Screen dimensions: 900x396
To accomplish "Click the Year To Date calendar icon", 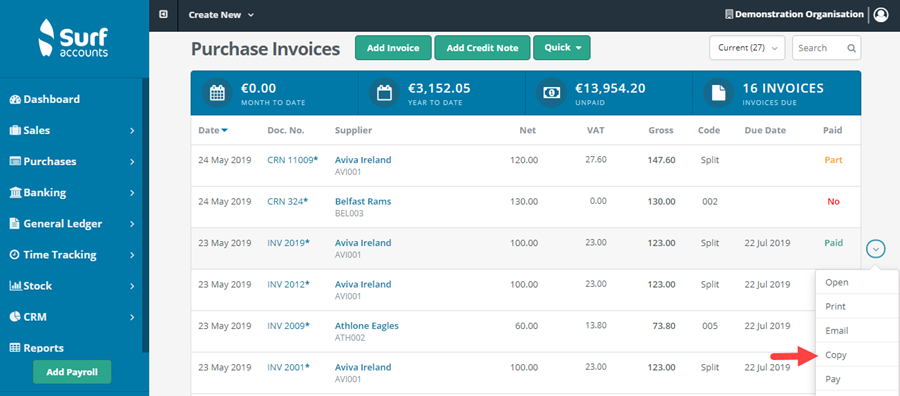I will [x=384, y=93].
